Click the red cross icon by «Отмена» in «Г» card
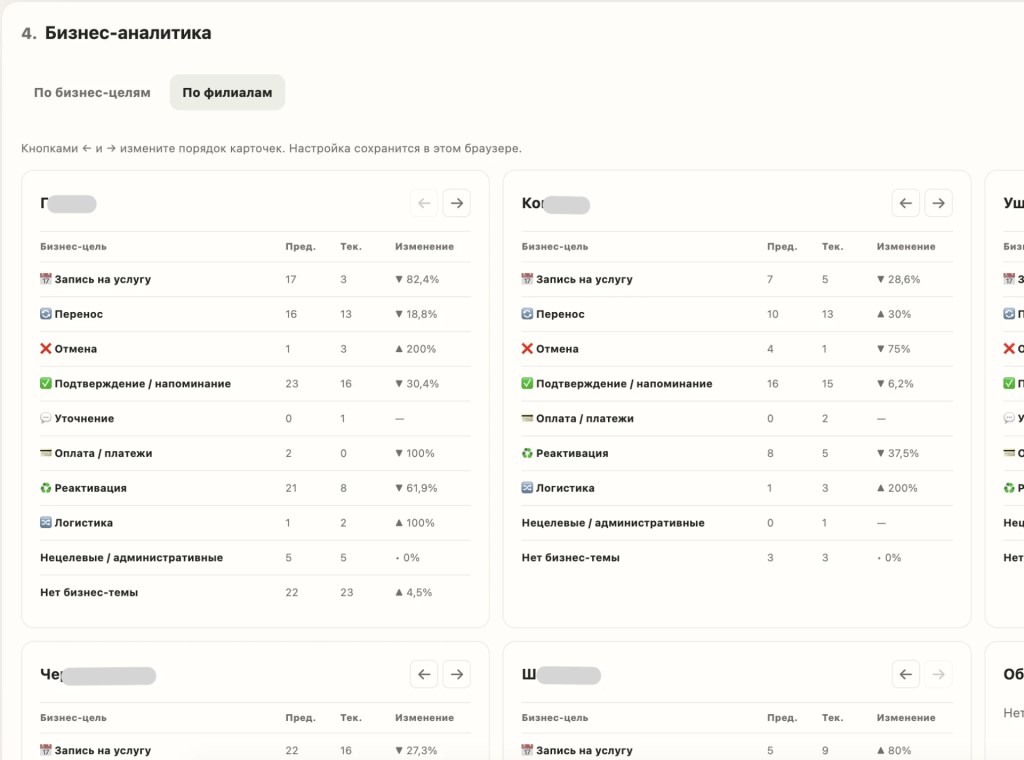The width and height of the screenshot is (1024, 760). pos(46,349)
